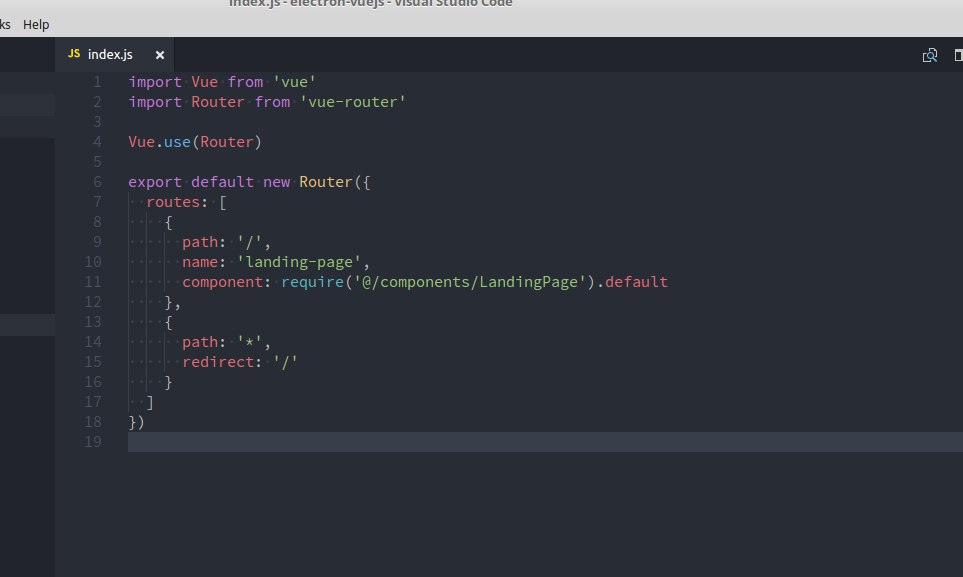Screen dimensions: 963x577
Task: Click the 'redirect' property name
Action: 218,362
